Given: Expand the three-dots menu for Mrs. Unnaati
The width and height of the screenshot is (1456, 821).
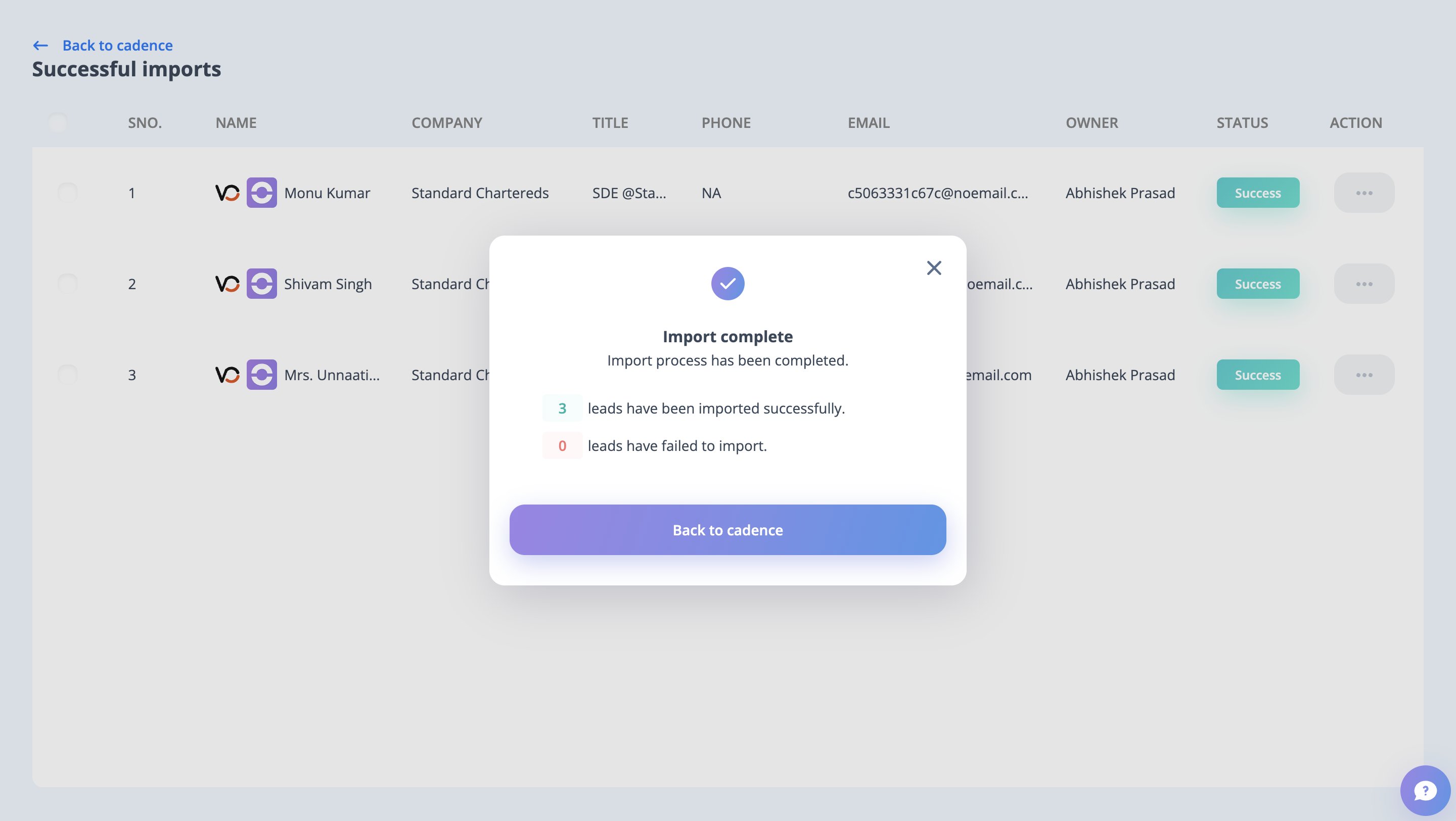Looking at the screenshot, I should pyautogui.click(x=1364, y=375).
